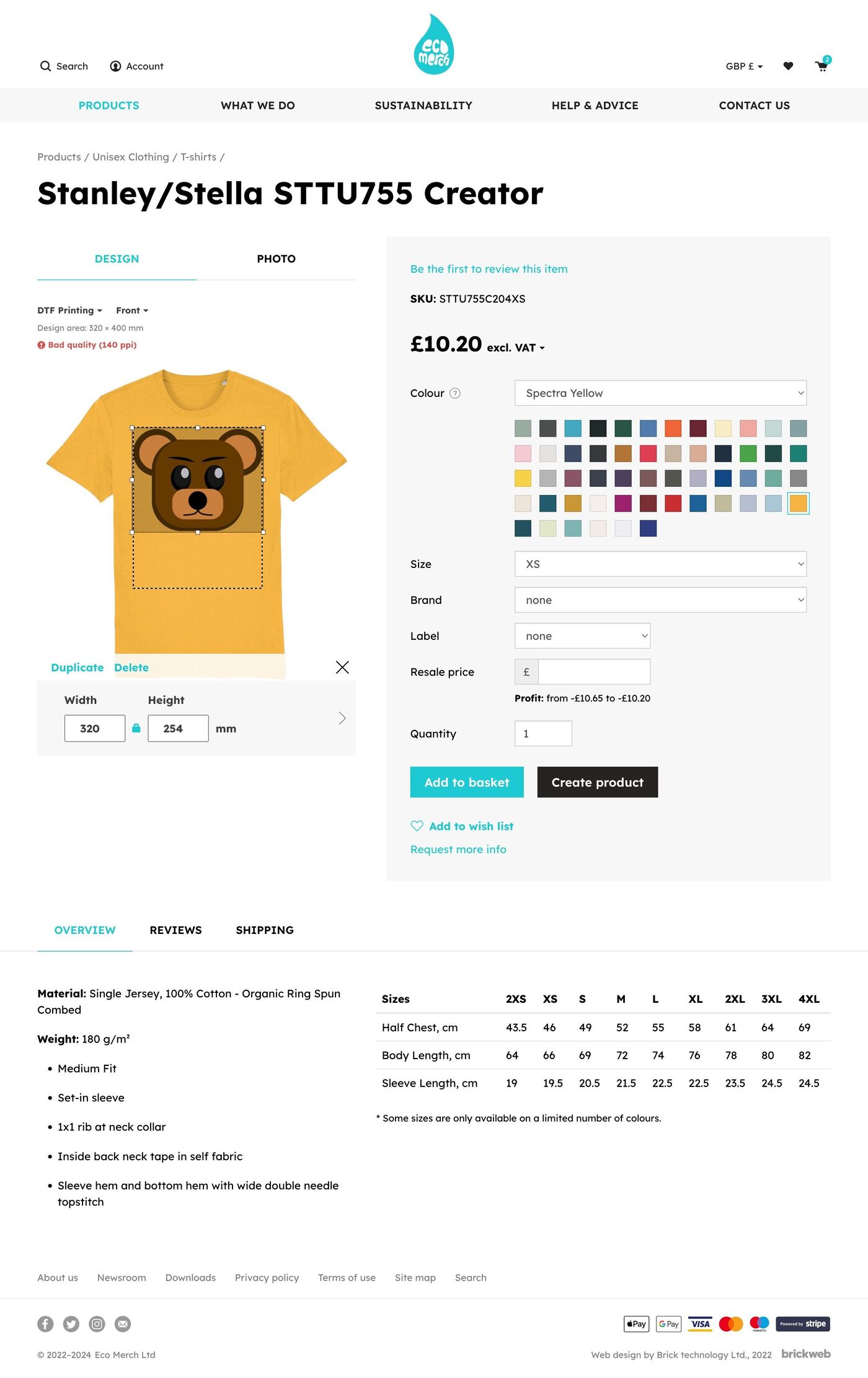Image resolution: width=868 pixels, height=1378 pixels.
Task: Open the SHIPPING tab
Action: [x=265, y=930]
